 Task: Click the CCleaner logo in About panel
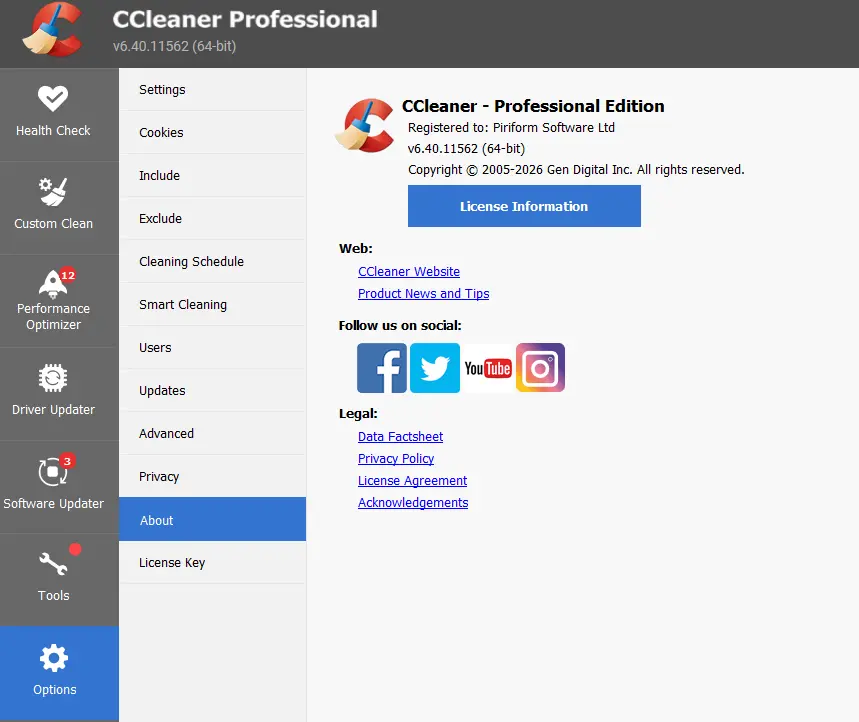(x=365, y=125)
